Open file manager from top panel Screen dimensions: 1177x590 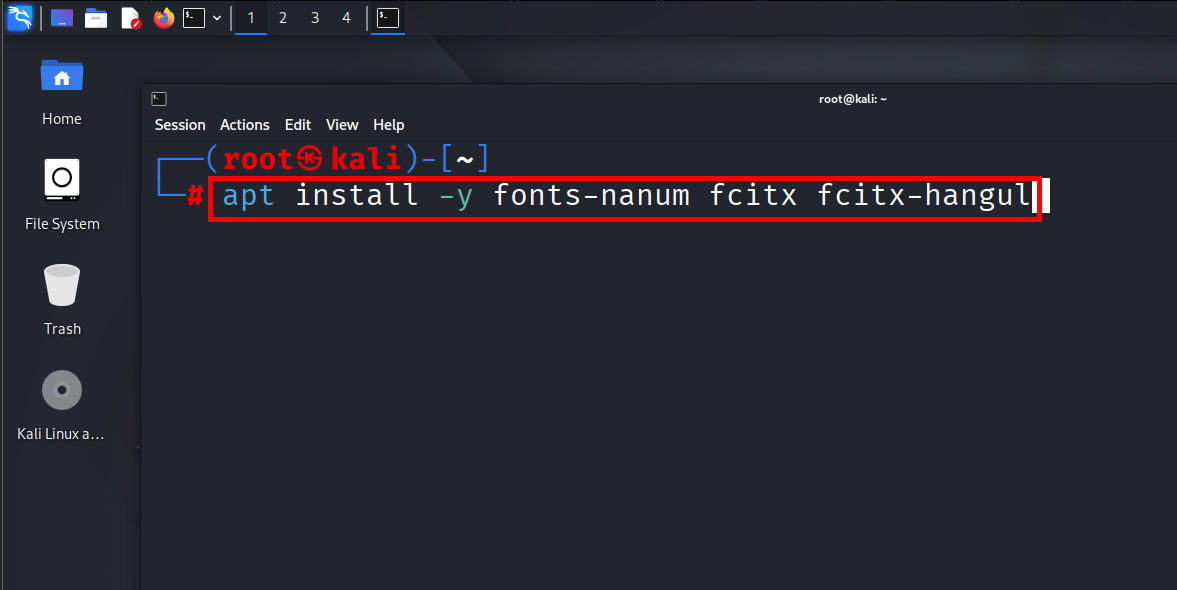(96, 18)
